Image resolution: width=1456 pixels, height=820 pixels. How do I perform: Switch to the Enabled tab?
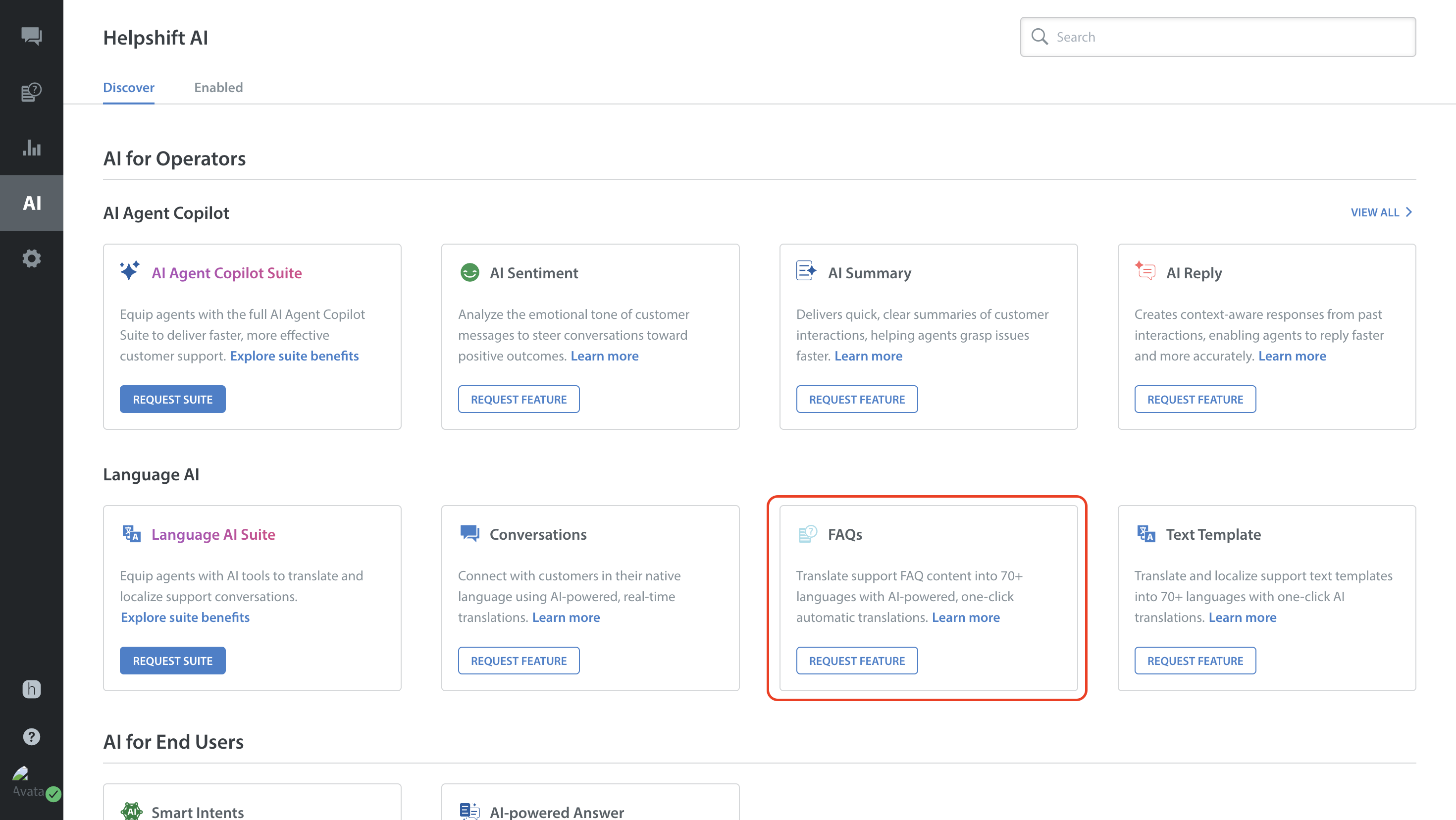click(x=218, y=88)
